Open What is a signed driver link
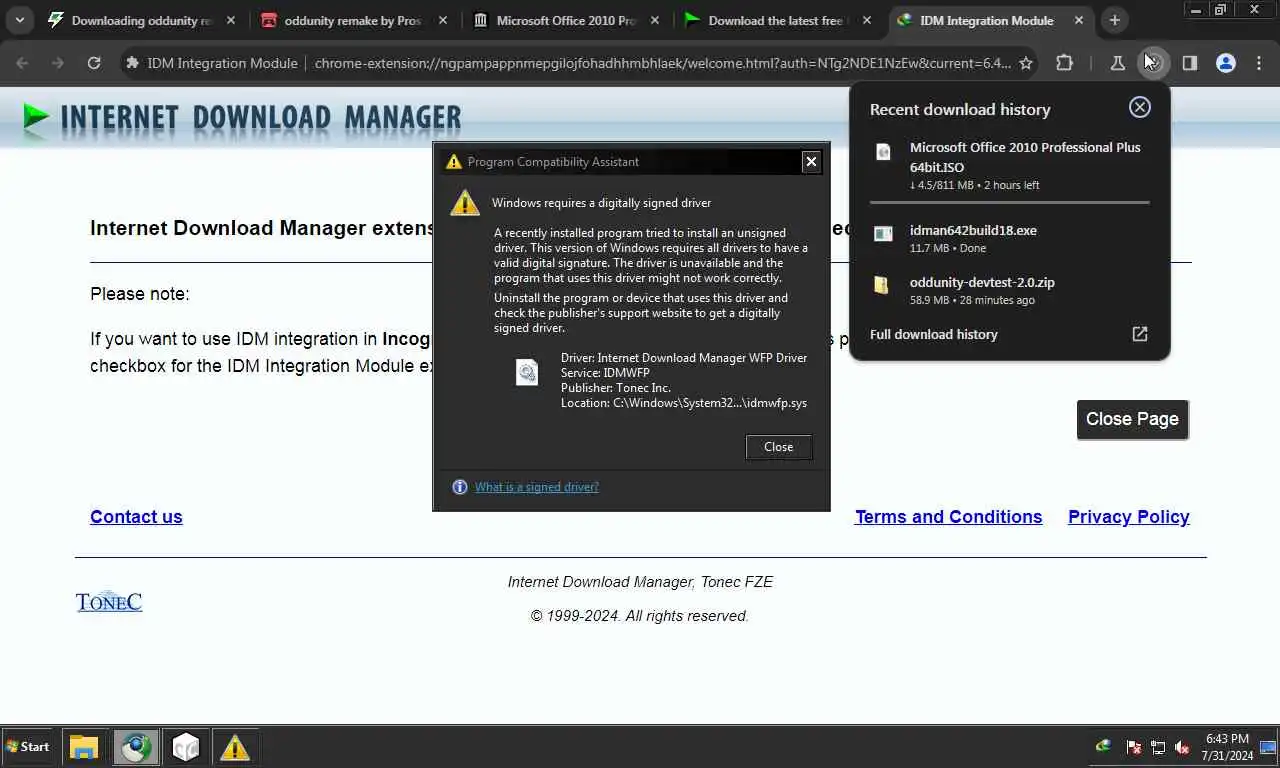The height and width of the screenshot is (768, 1280). (537, 487)
